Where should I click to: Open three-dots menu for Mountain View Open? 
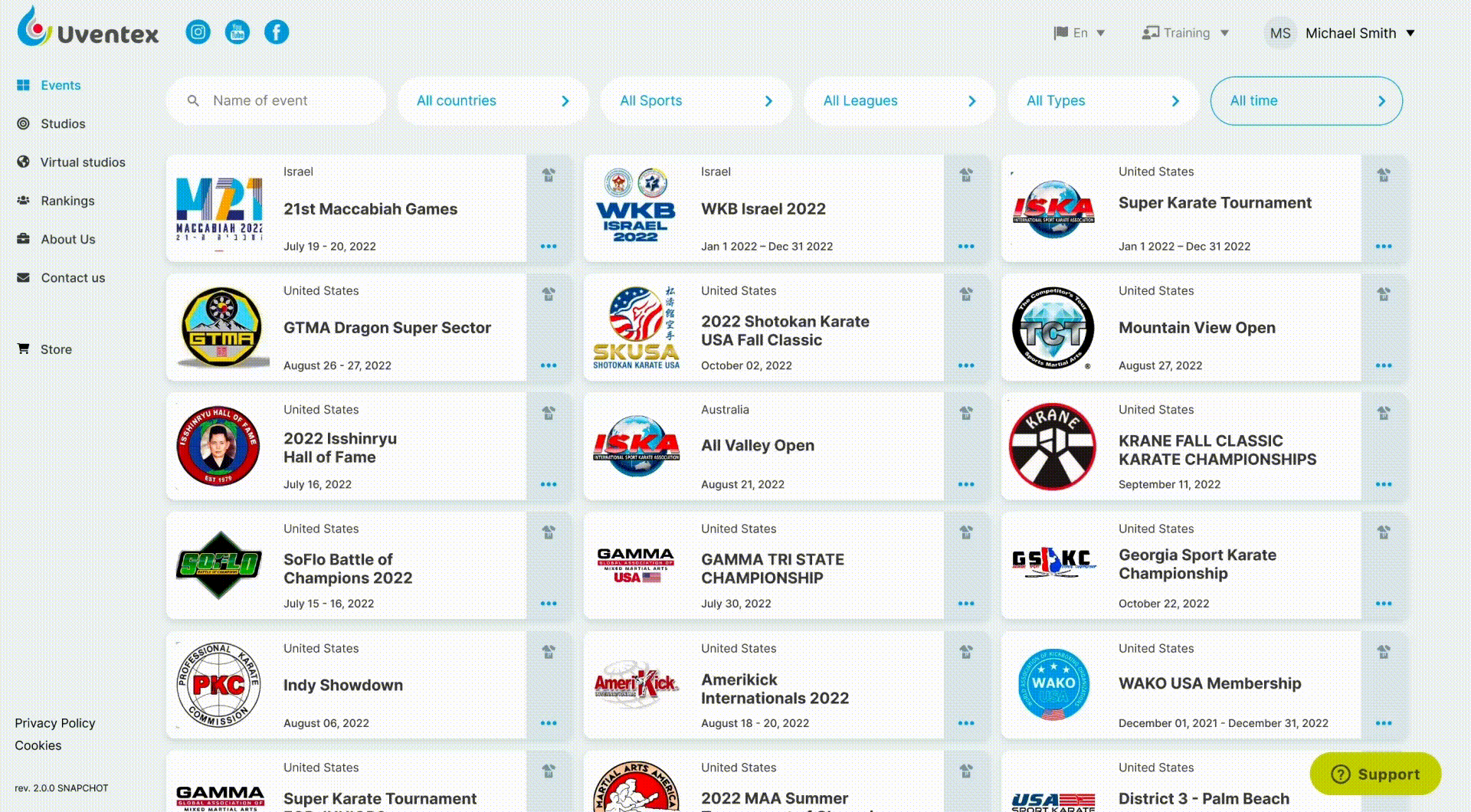tap(1384, 365)
